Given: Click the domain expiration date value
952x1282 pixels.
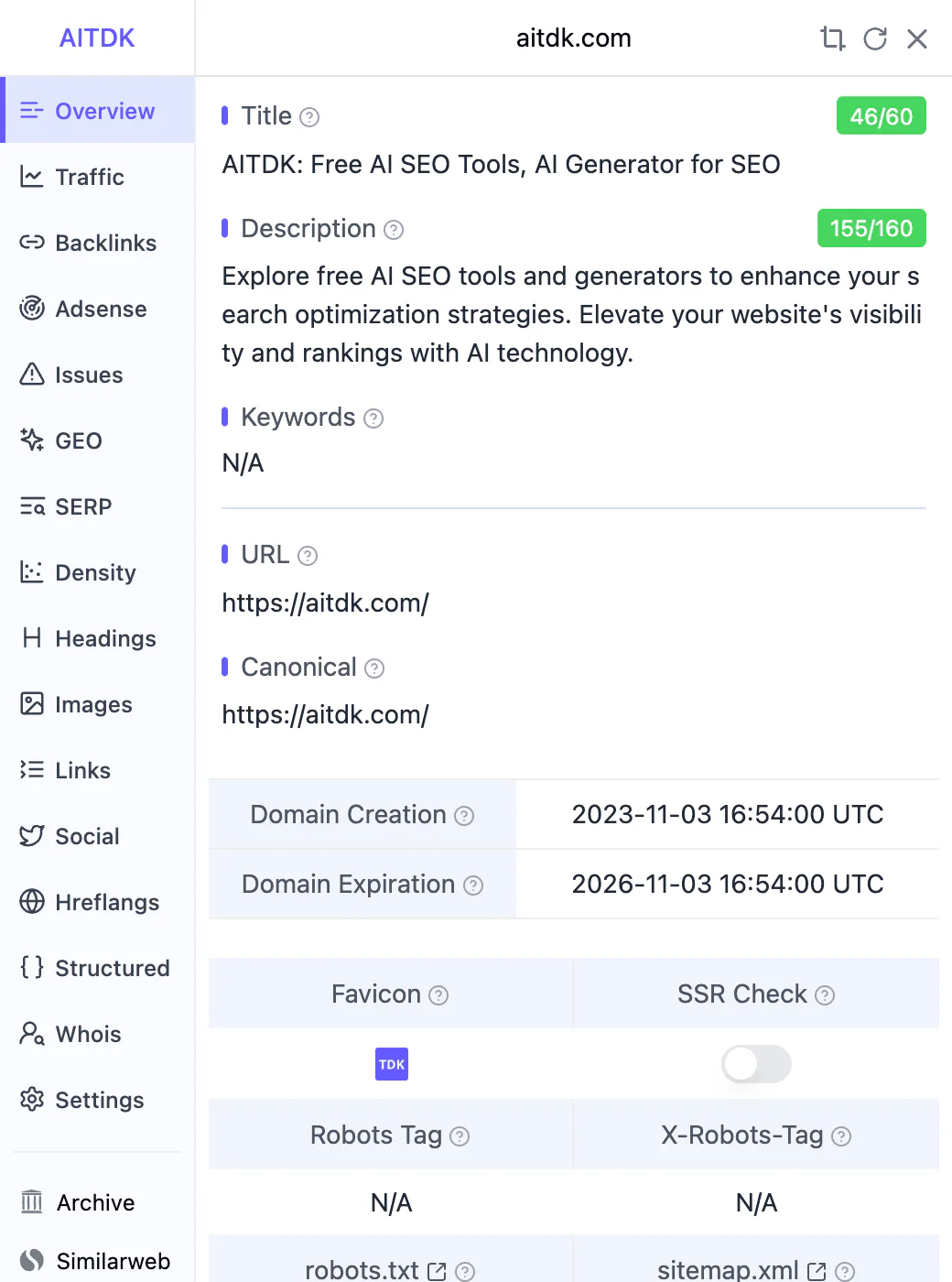Looking at the screenshot, I should (x=728, y=884).
